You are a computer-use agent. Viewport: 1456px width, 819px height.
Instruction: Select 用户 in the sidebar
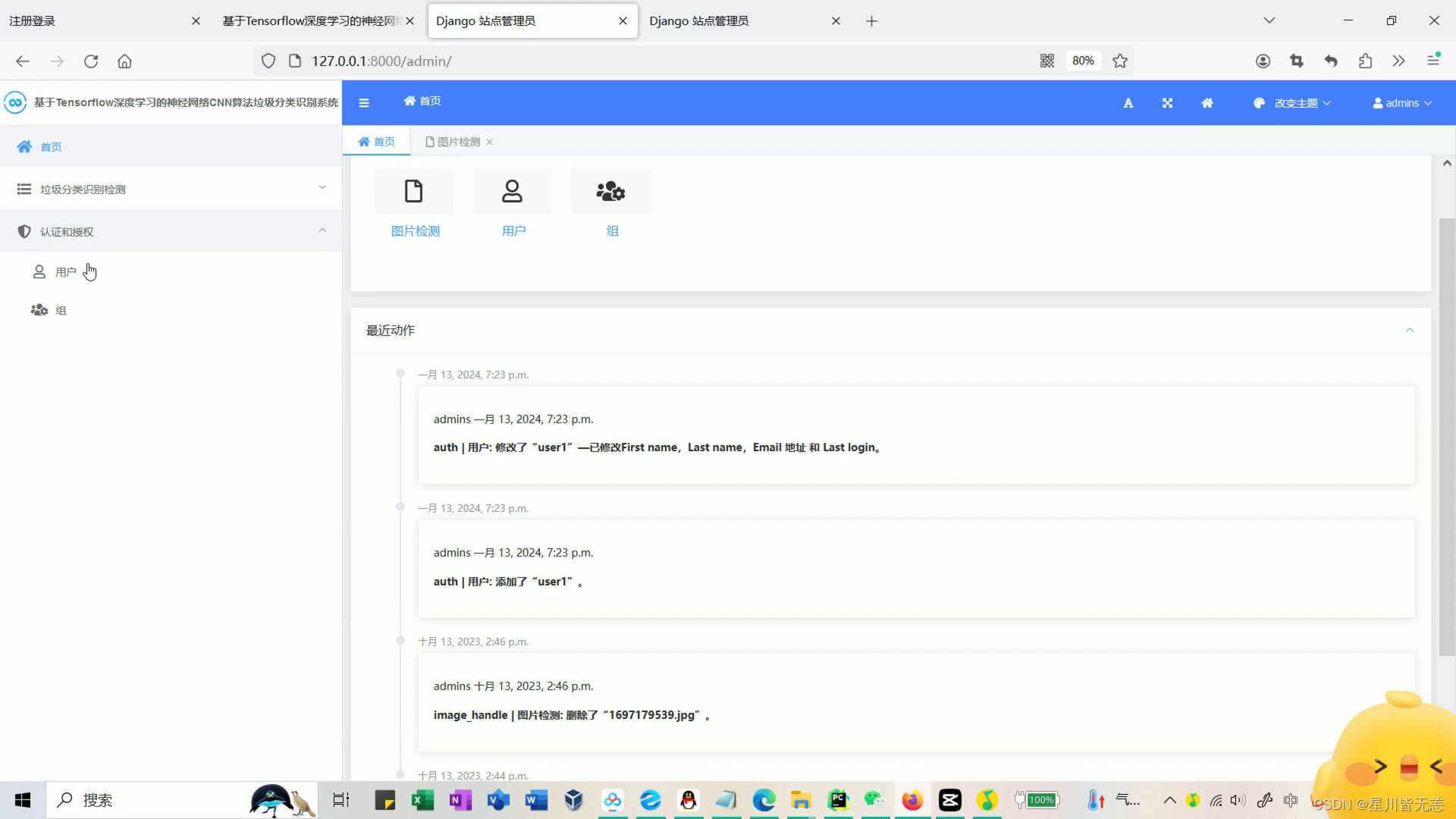[x=65, y=272]
